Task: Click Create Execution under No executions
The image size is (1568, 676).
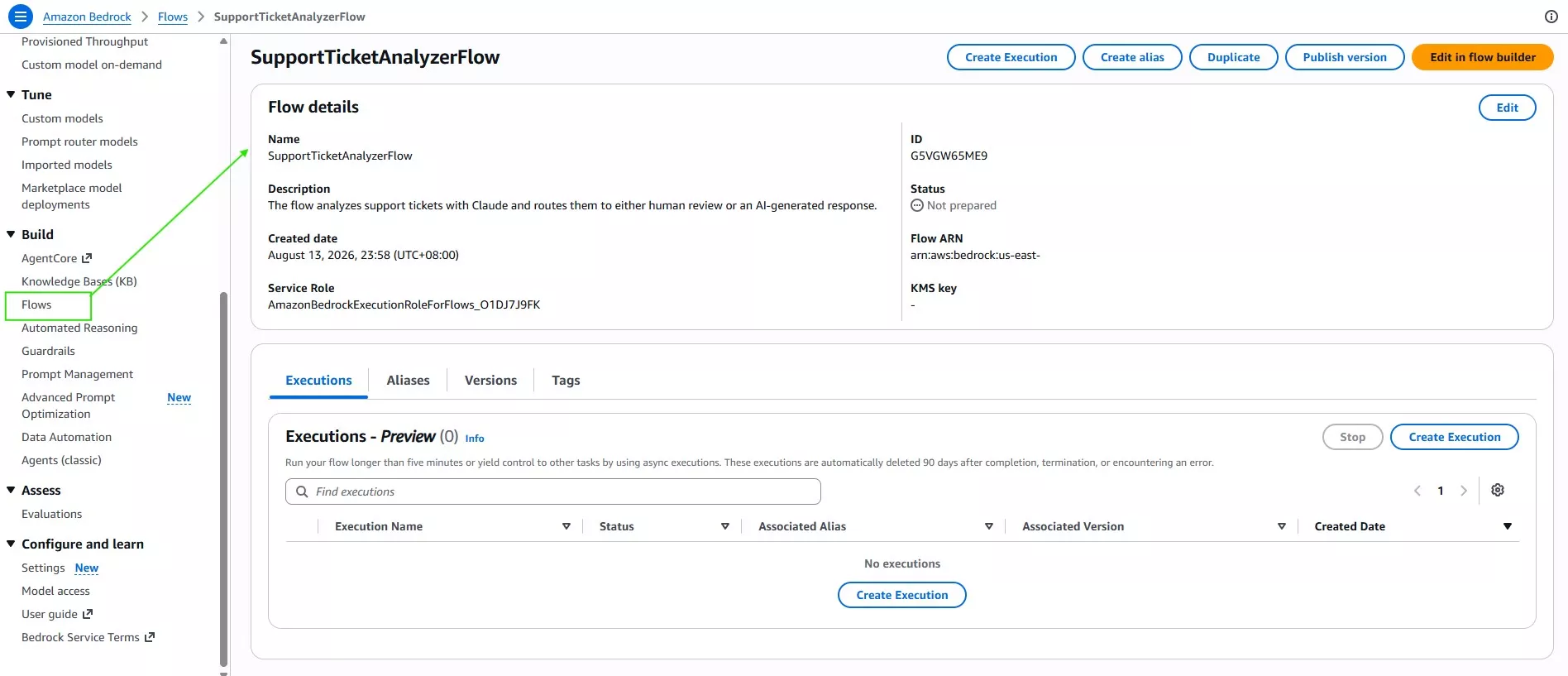Action: coord(901,595)
